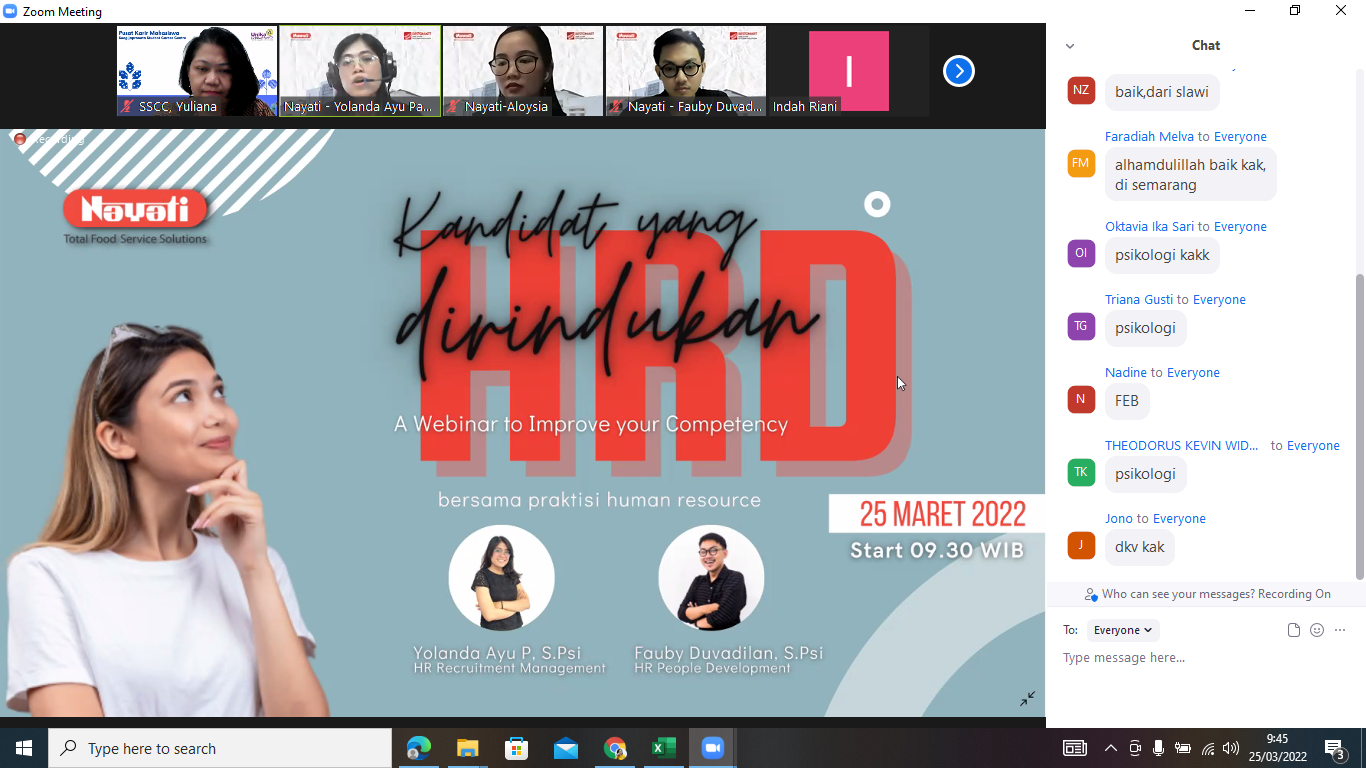Select message 'alhamdulillah baik kak, di semarang'
1366x768 pixels.
coord(1190,174)
